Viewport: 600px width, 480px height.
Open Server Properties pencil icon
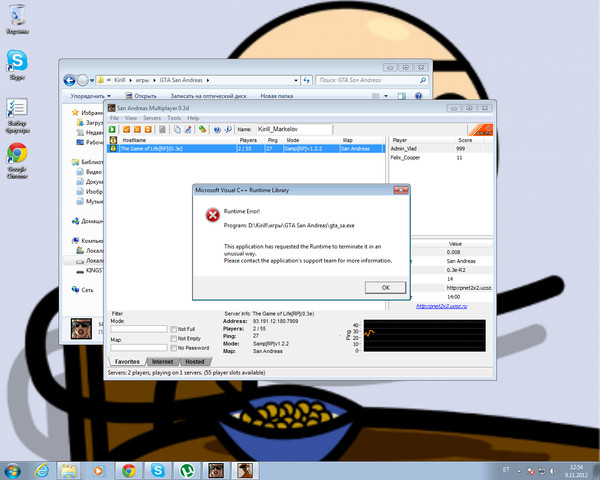pyautogui.click(x=188, y=129)
